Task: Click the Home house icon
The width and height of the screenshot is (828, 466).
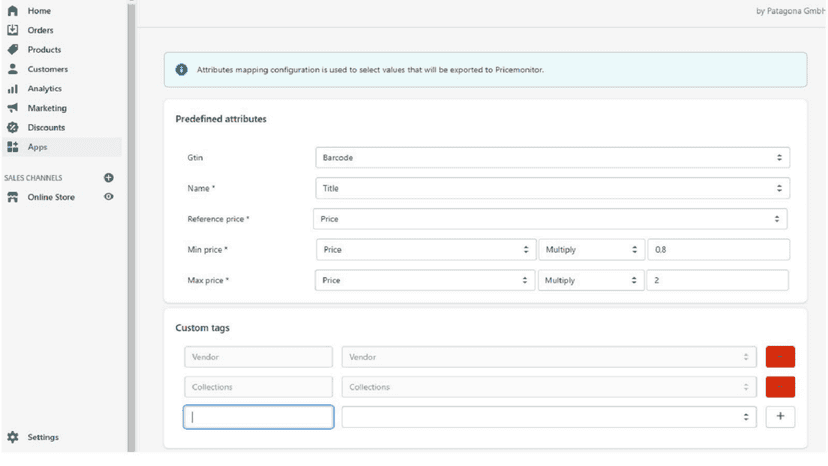Action: pyautogui.click(x=13, y=11)
